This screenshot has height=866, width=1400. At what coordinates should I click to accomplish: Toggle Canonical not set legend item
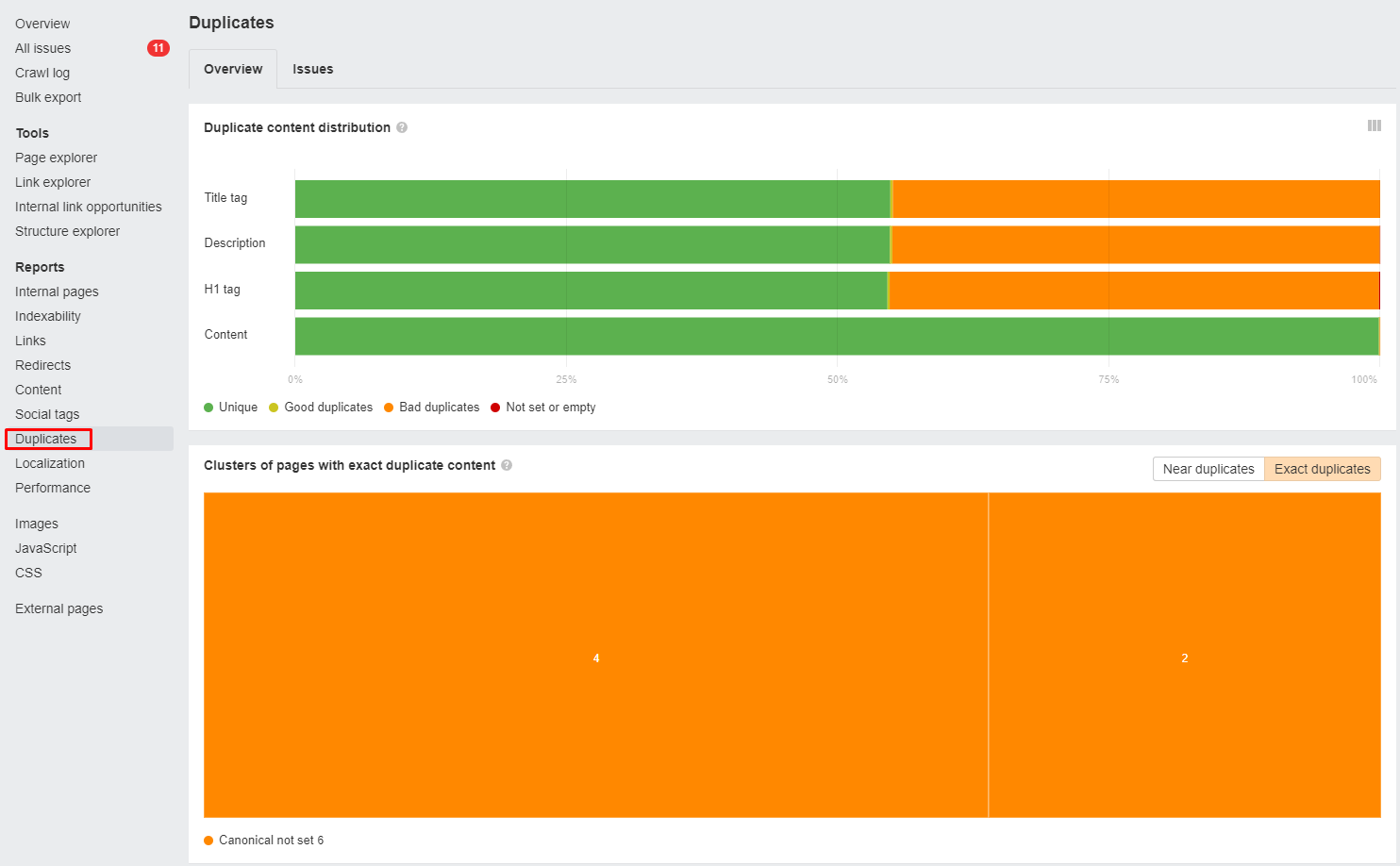click(264, 841)
